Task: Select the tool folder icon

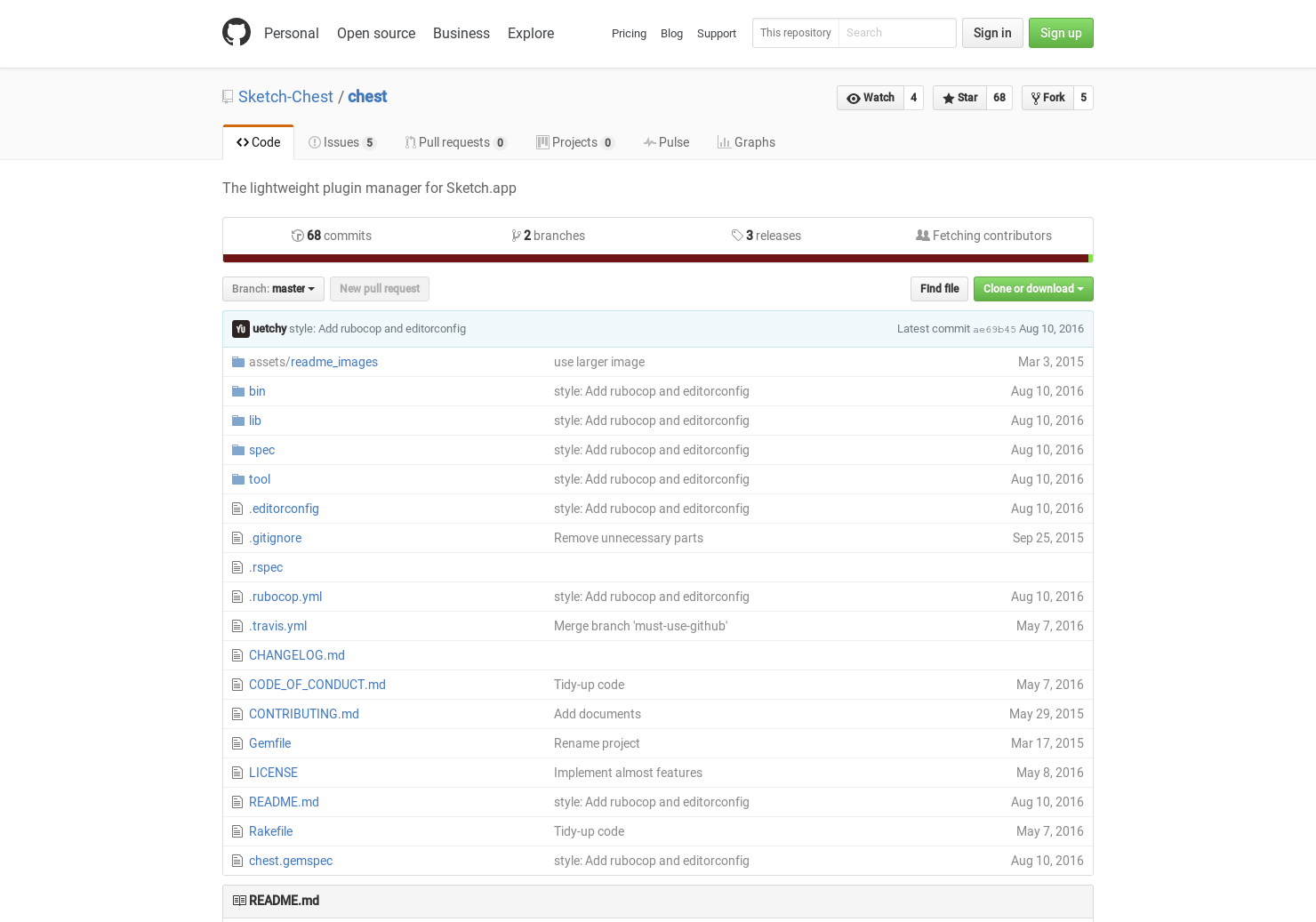Action: click(238, 479)
